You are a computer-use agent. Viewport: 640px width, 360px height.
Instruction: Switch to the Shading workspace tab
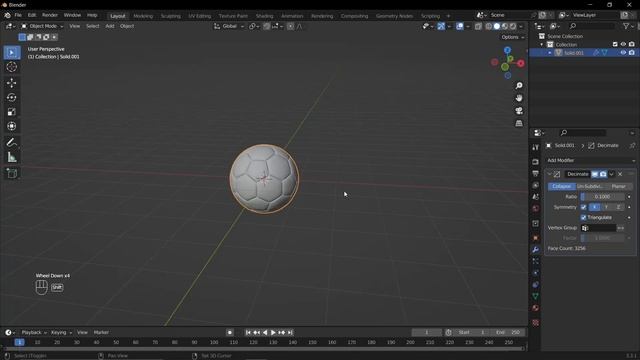coord(264,16)
